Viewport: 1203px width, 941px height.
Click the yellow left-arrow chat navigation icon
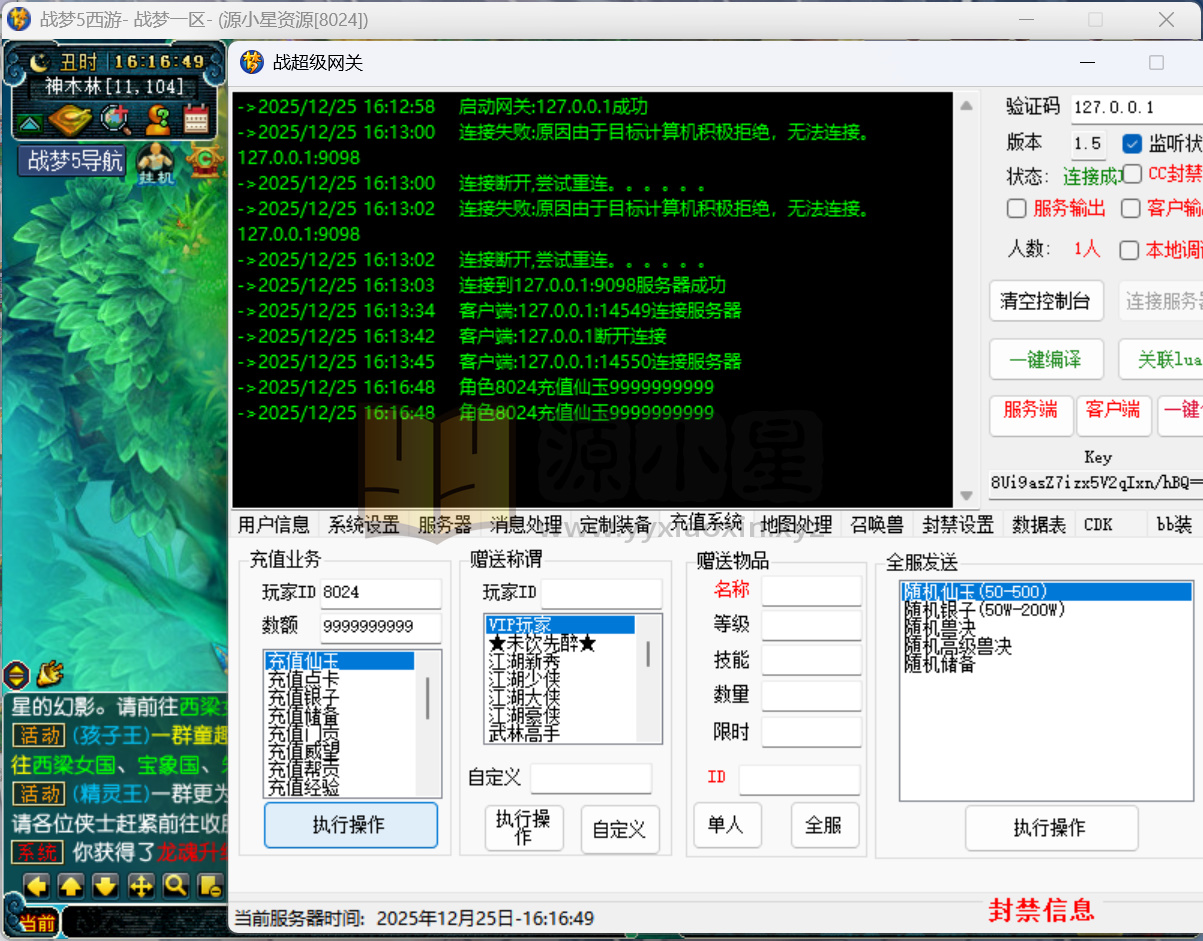coord(35,886)
